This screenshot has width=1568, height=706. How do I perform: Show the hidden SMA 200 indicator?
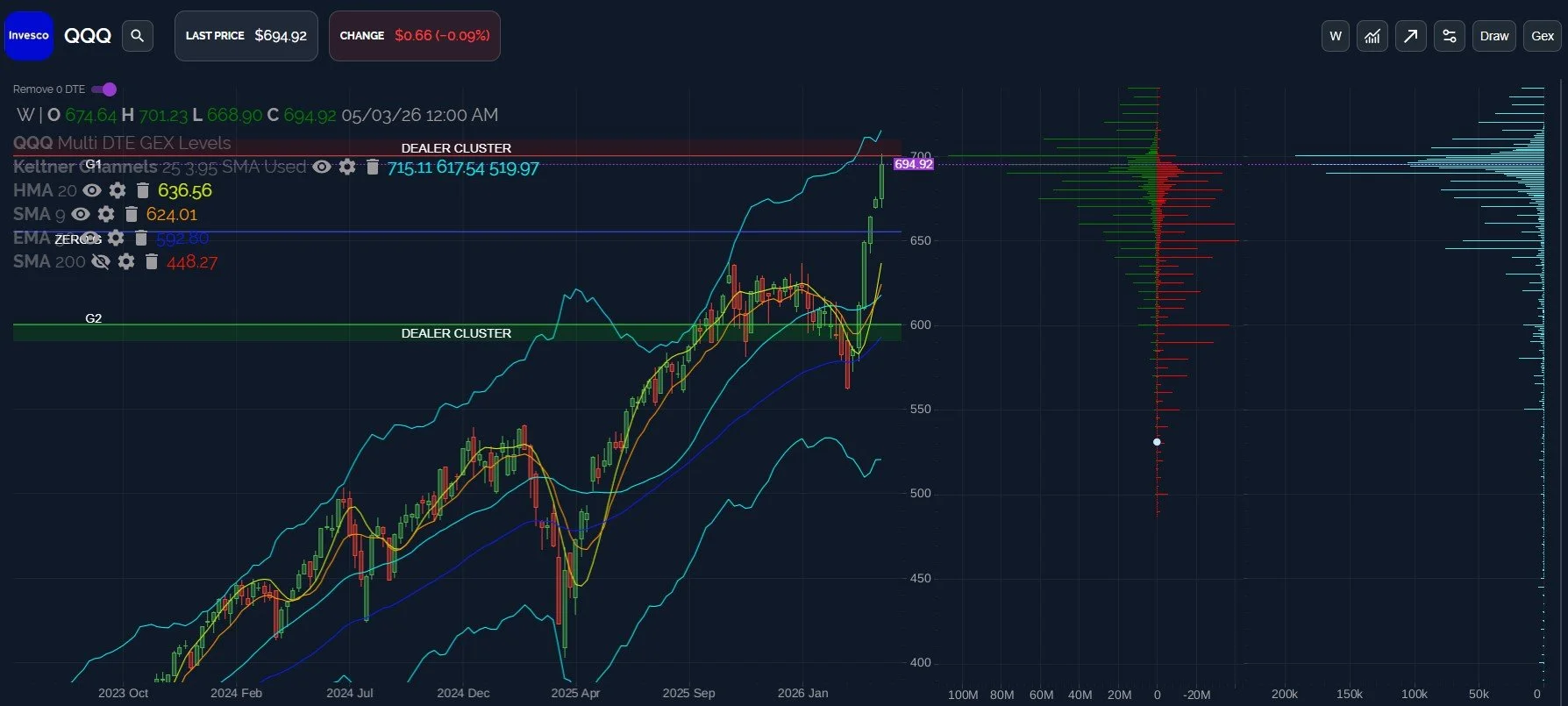point(101,261)
